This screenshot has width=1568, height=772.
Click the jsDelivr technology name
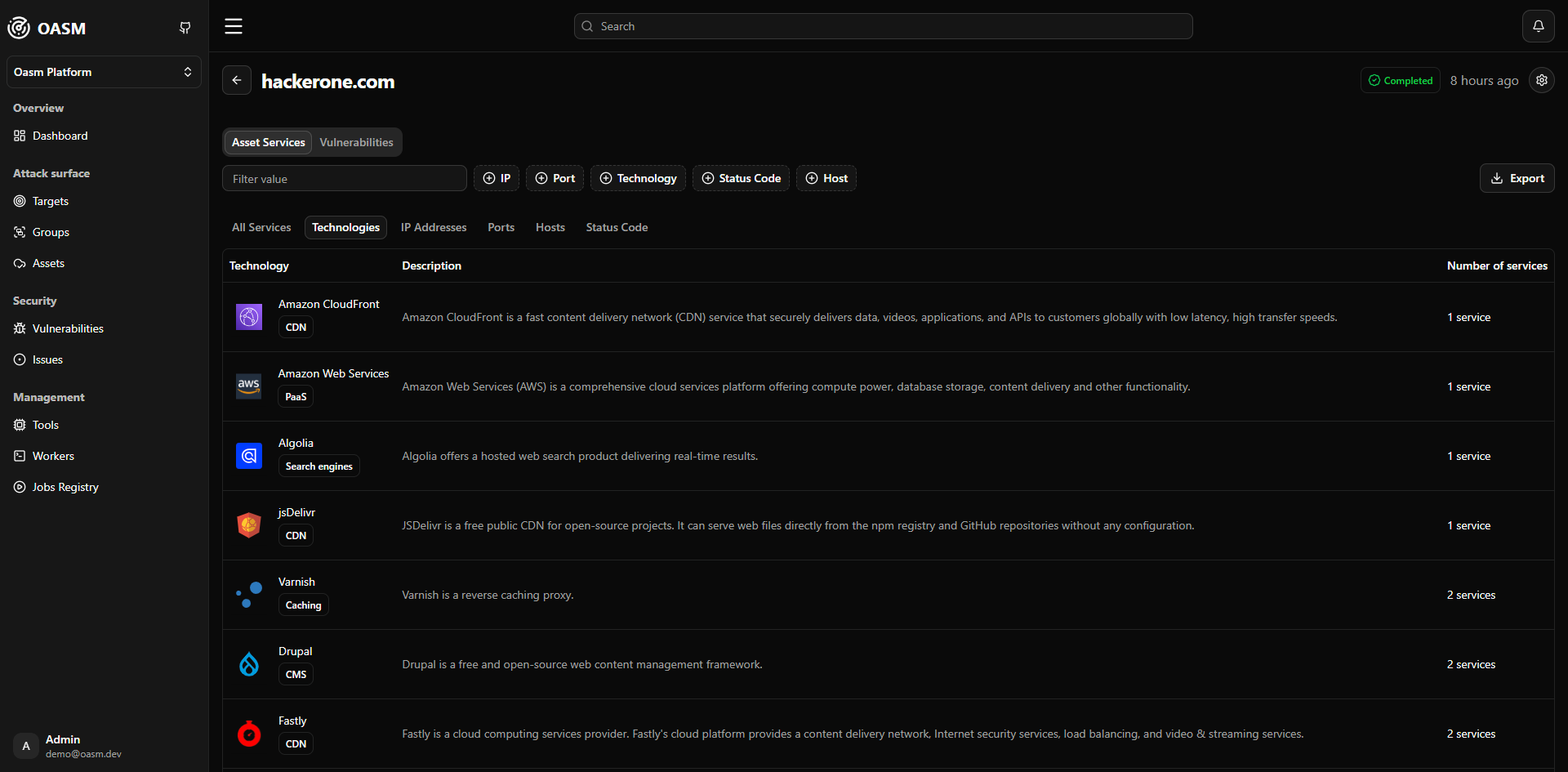[x=296, y=512]
